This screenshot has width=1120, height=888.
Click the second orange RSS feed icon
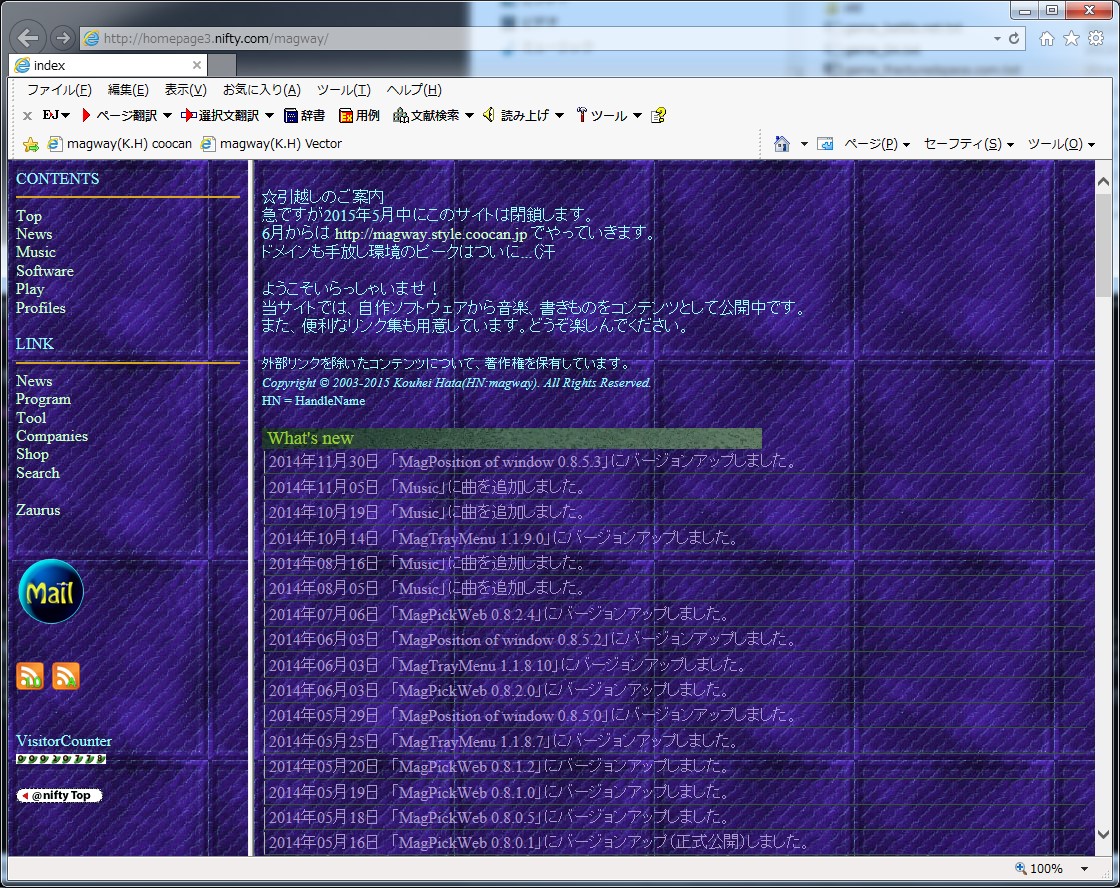[66, 676]
